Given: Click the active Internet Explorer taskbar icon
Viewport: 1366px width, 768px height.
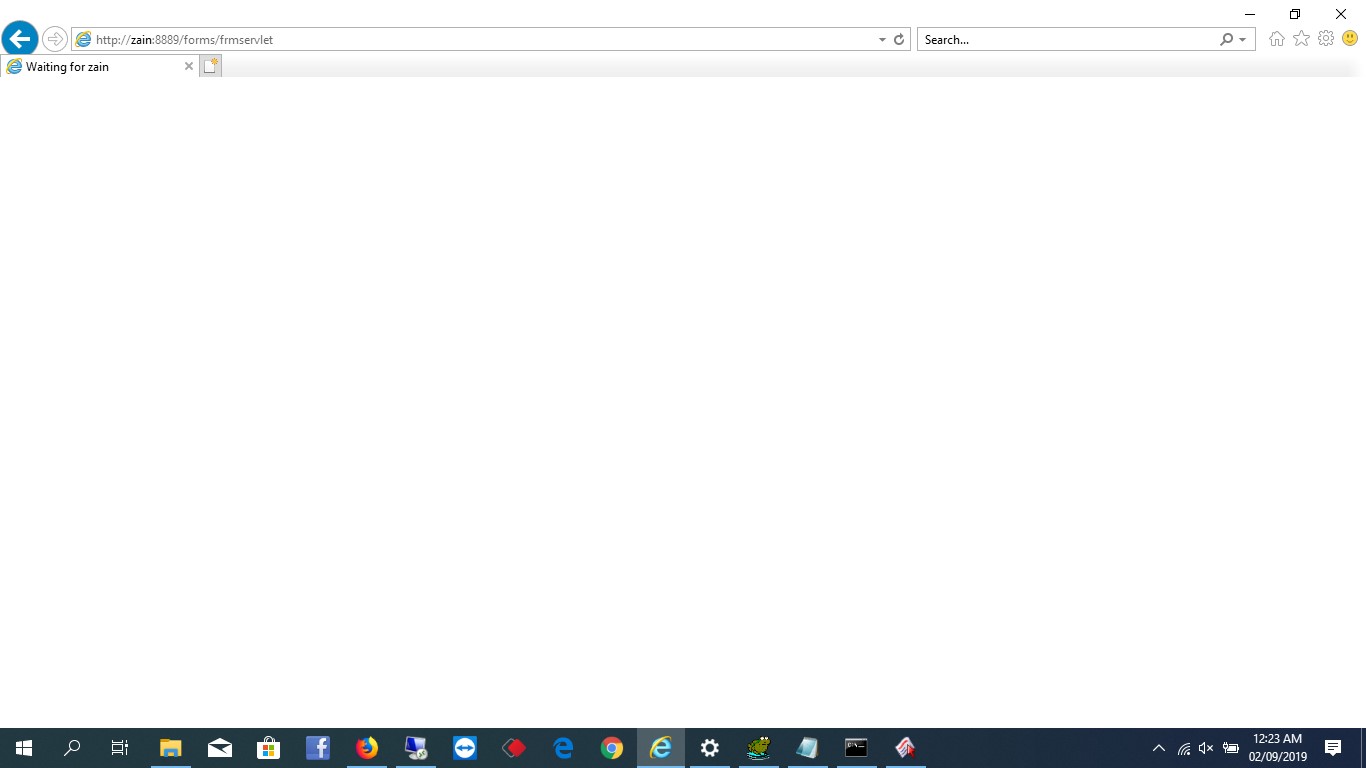Looking at the screenshot, I should point(661,748).
